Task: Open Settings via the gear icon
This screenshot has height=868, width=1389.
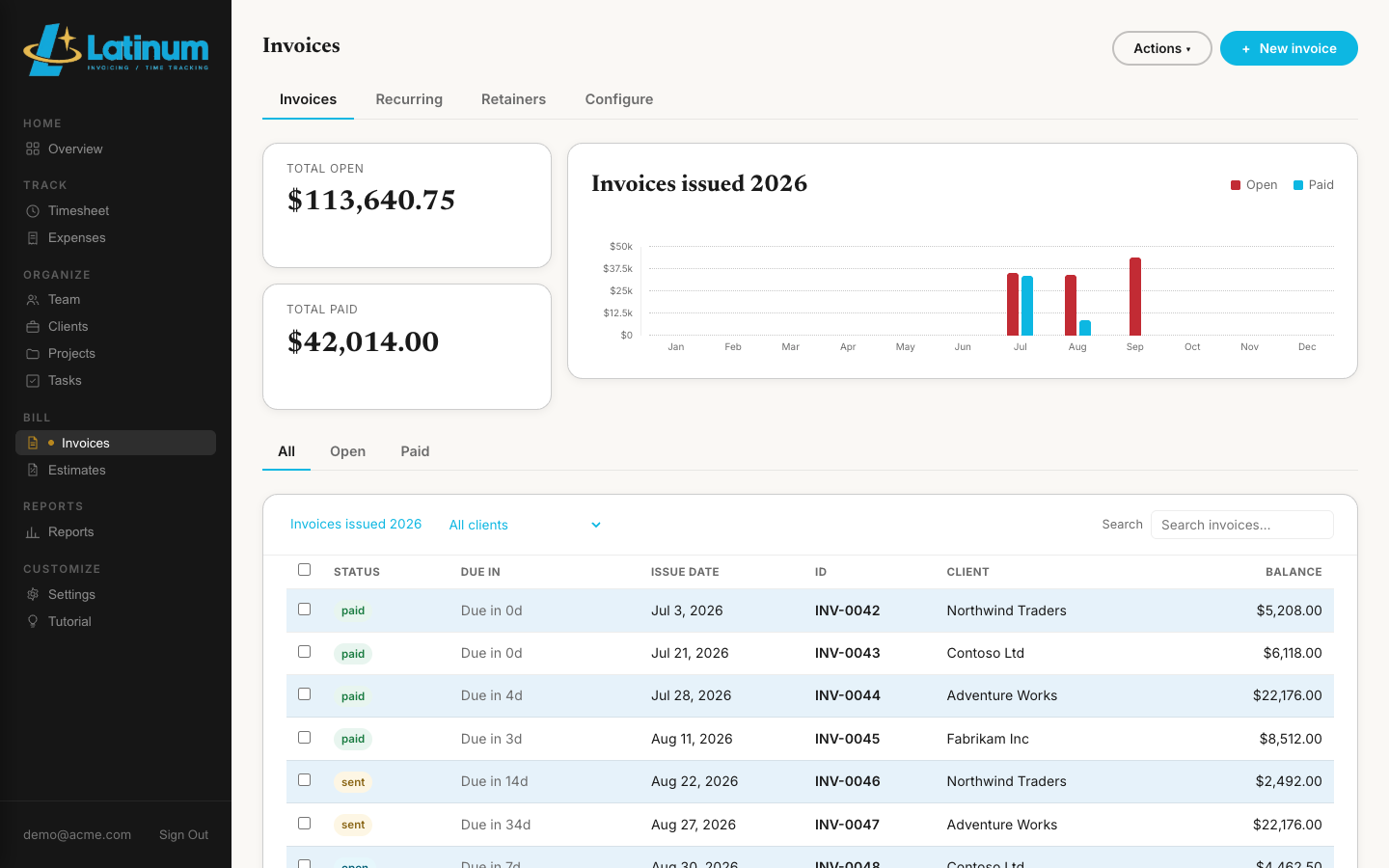Action: click(33, 594)
